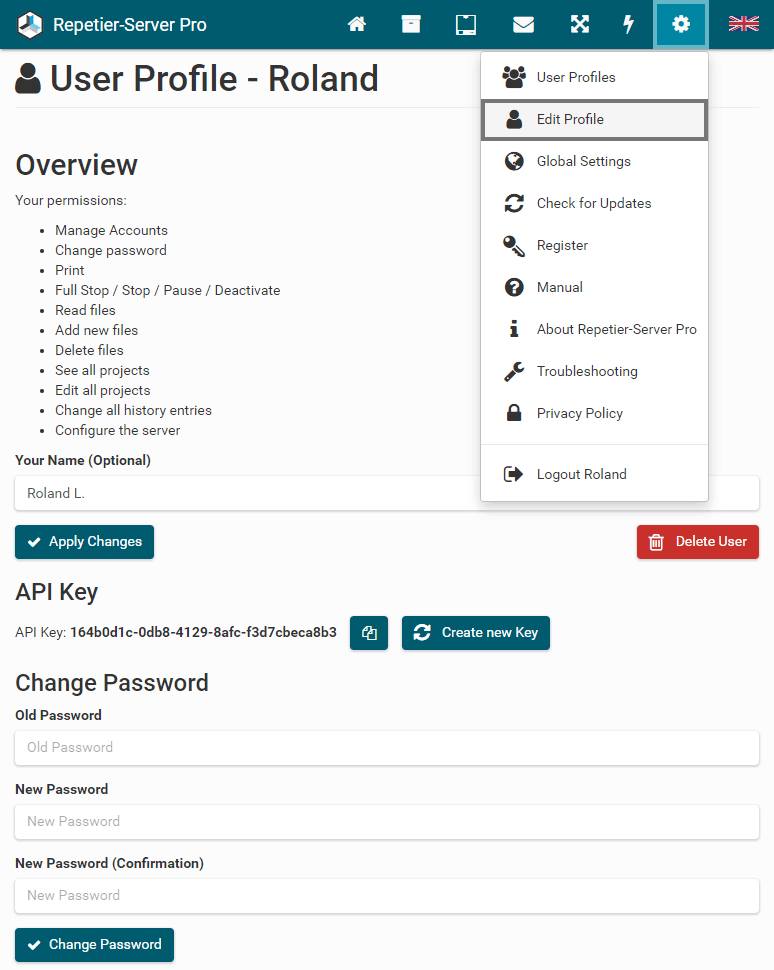Open the archive box icon in navbar
Viewport: 774px width, 970px height.
[x=411, y=24]
